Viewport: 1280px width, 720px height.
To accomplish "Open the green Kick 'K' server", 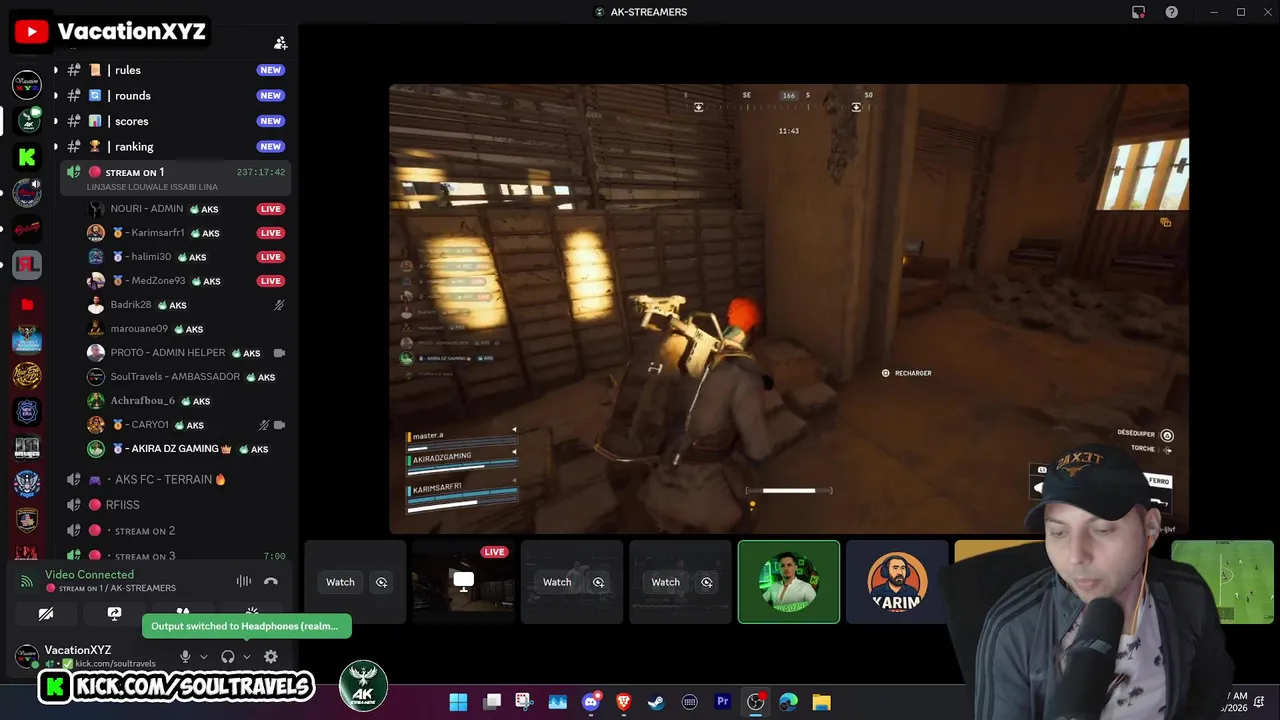I will pos(27,157).
